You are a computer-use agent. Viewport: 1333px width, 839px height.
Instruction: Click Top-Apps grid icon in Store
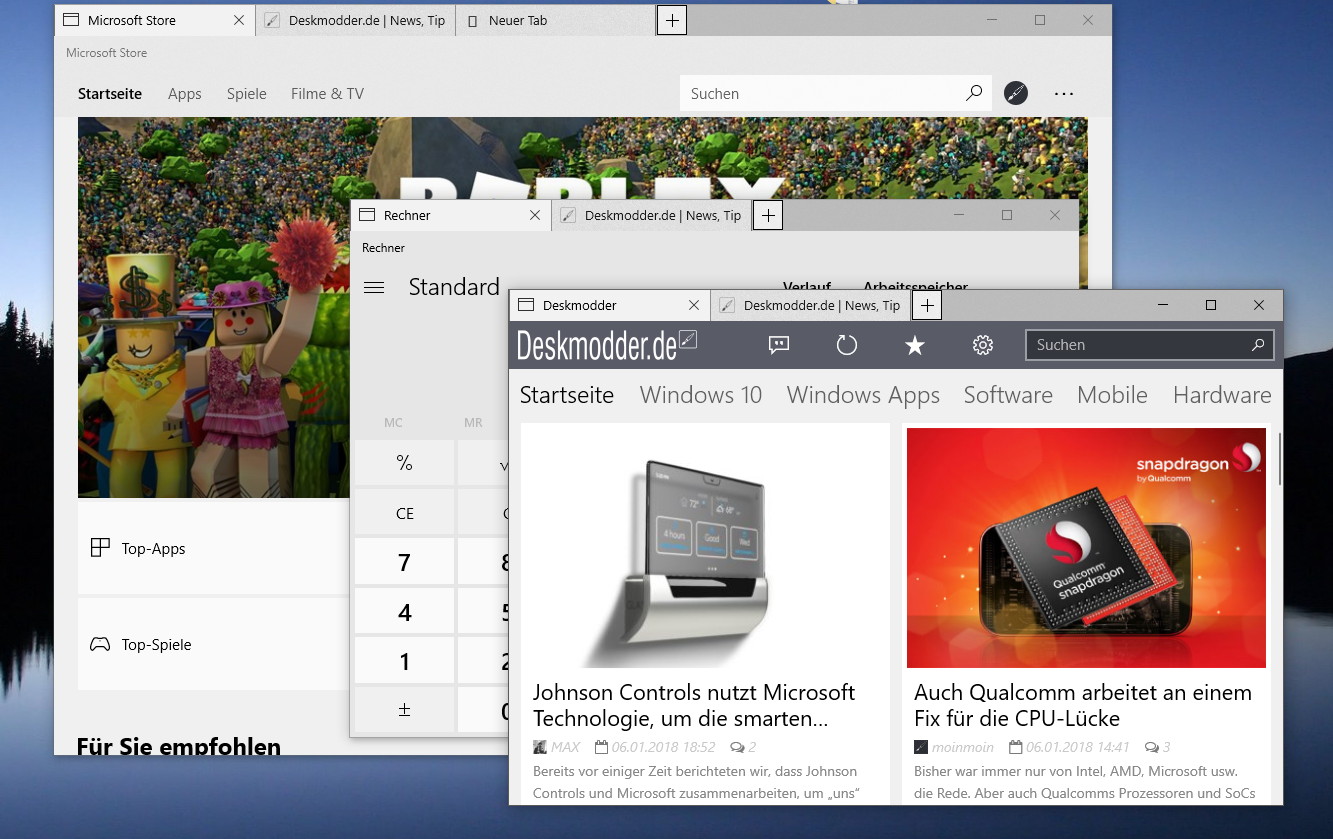pos(100,548)
